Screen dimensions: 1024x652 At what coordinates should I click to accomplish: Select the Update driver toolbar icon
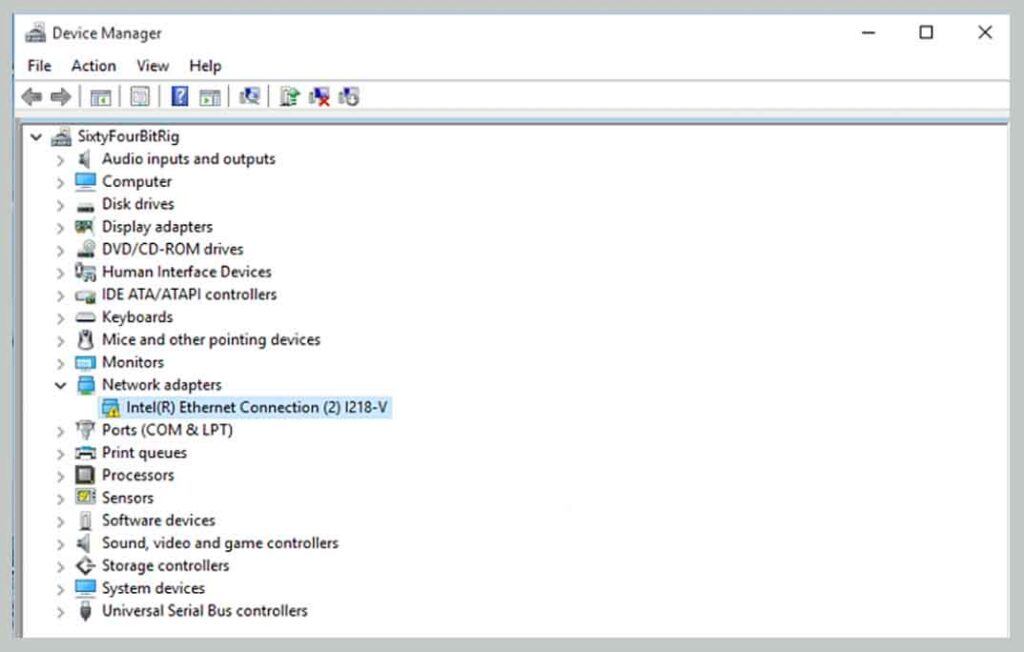point(287,96)
